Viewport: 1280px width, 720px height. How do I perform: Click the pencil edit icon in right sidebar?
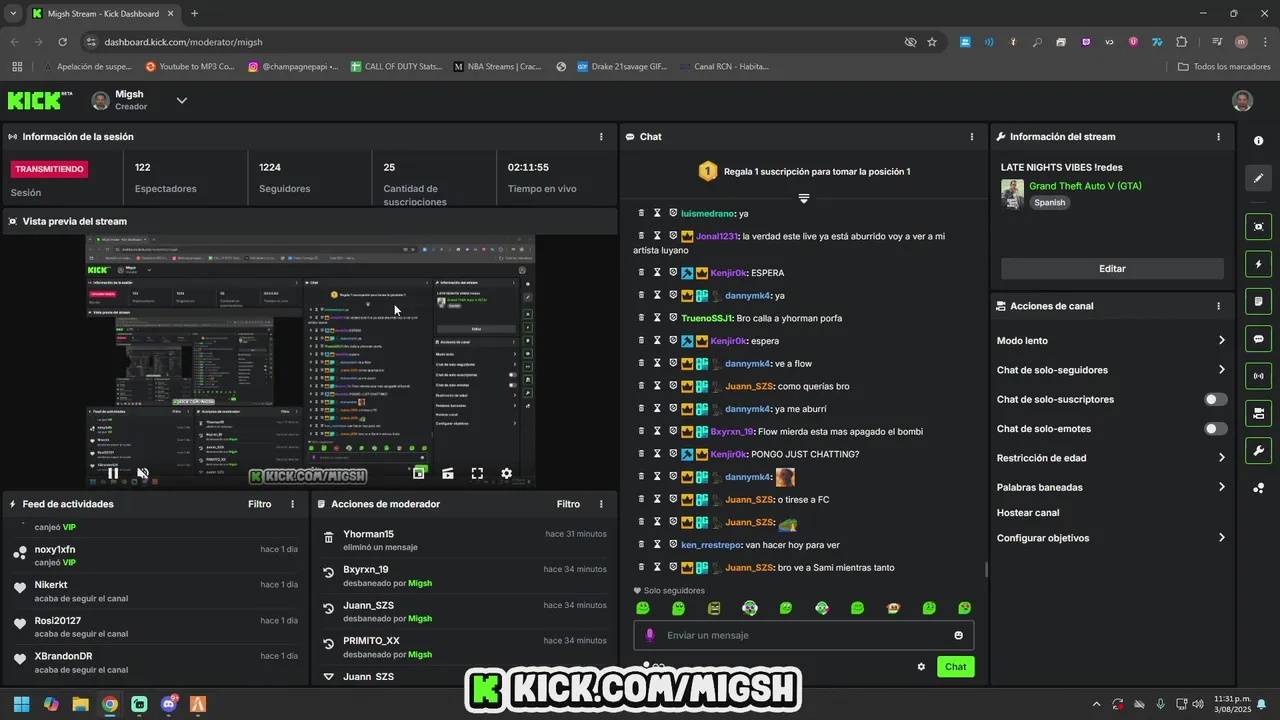coord(1259,178)
